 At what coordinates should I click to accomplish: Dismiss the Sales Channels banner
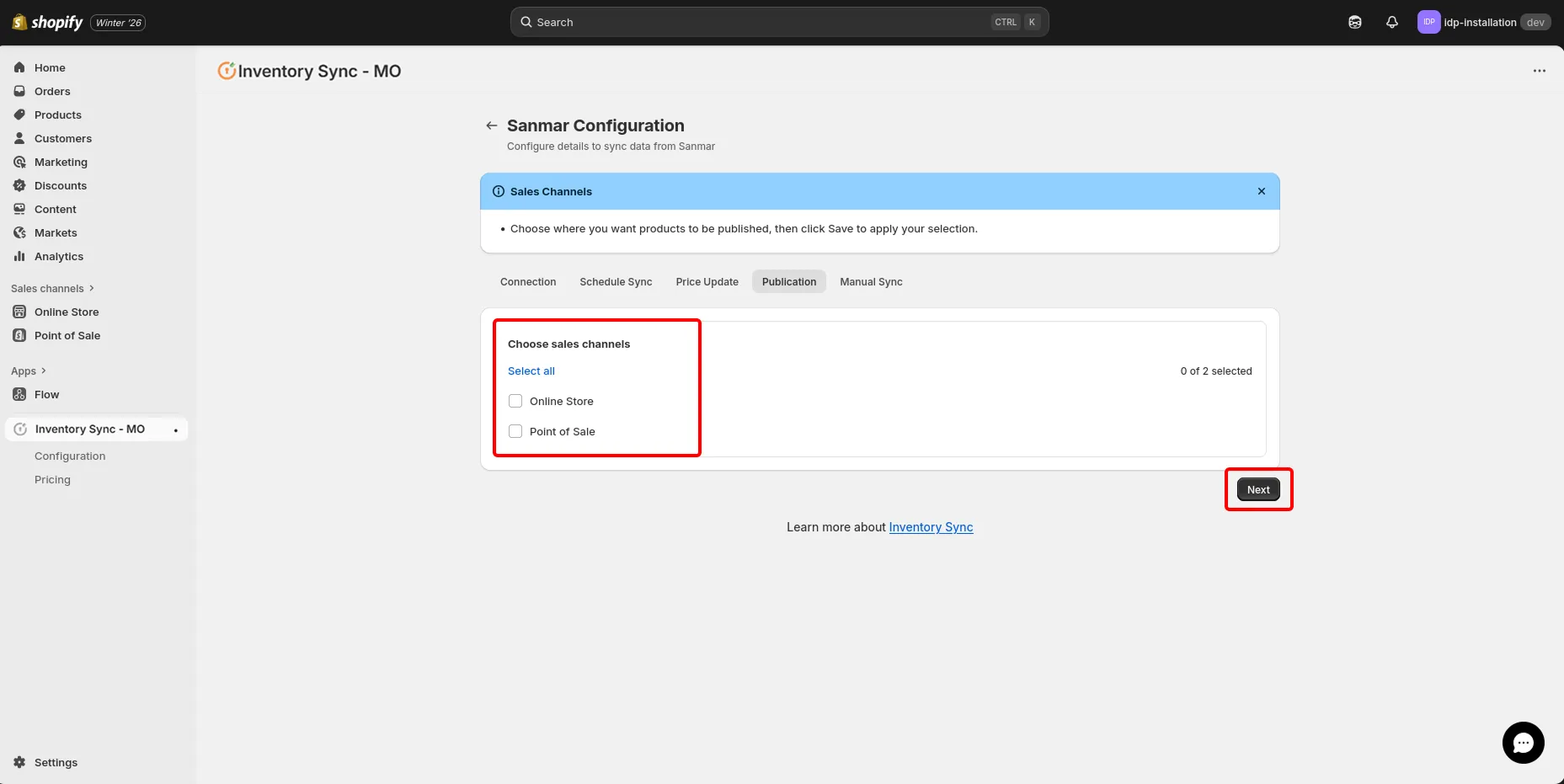[x=1261, y=191]
